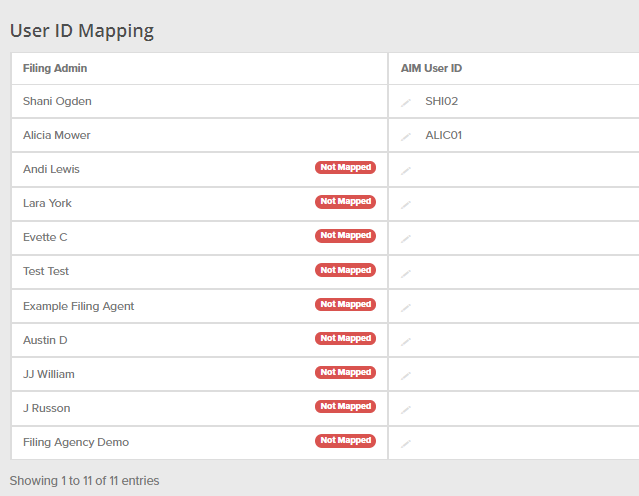Click pencil icon in Austin D row
Image resolution: width=639 pixels, height=496 pixels.
[406, 341]
